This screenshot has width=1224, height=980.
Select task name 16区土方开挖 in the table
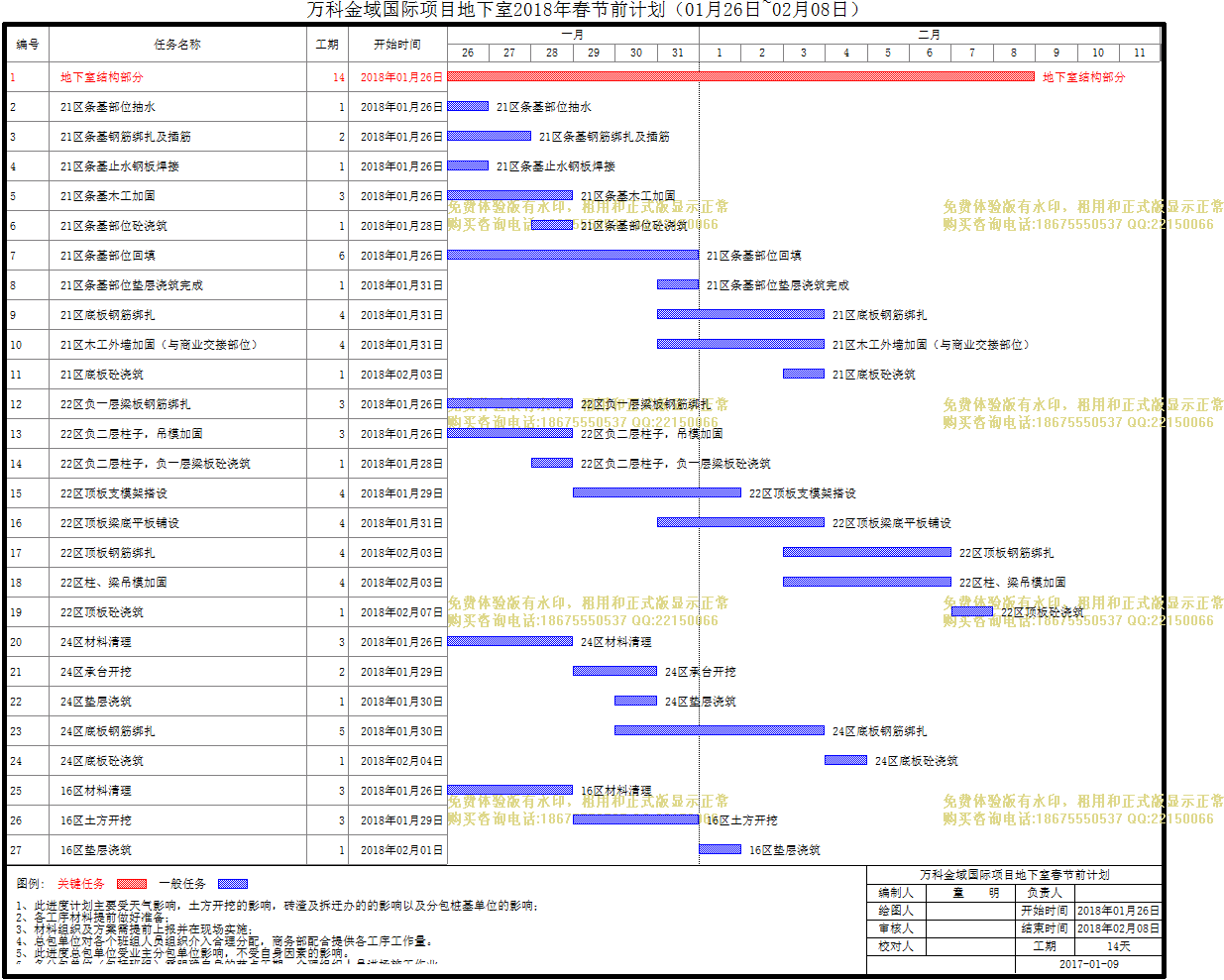coord(96,820)
